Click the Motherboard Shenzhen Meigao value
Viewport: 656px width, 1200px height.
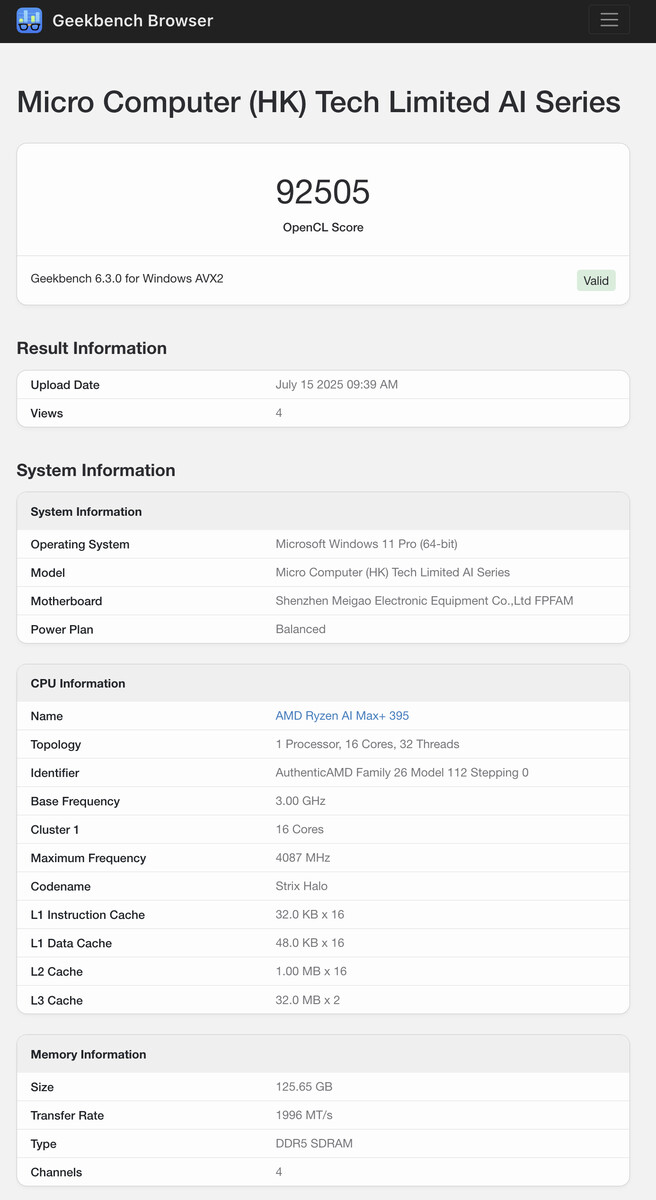click(424, 601)
